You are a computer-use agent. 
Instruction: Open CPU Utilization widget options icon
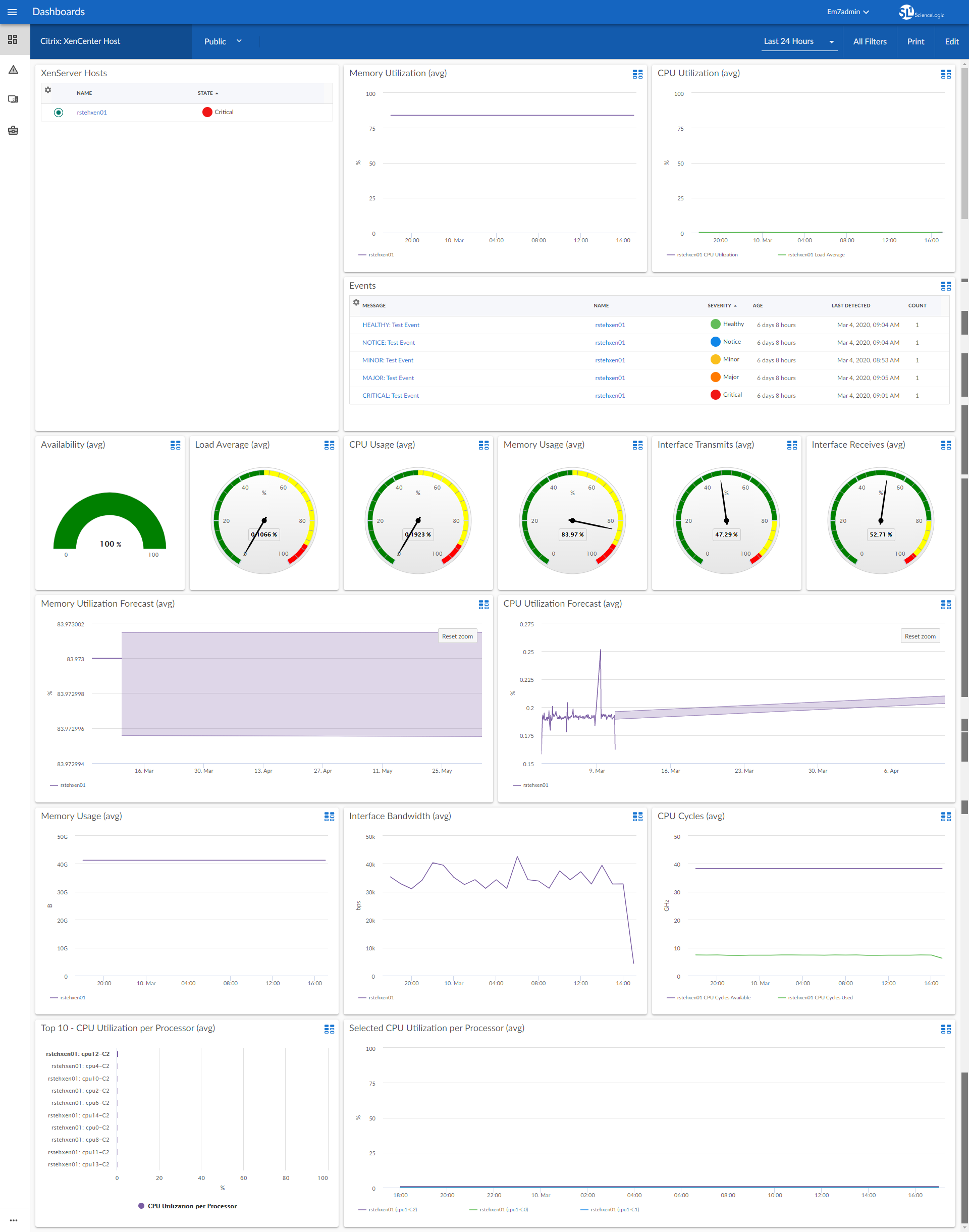(x=946, y=74)
